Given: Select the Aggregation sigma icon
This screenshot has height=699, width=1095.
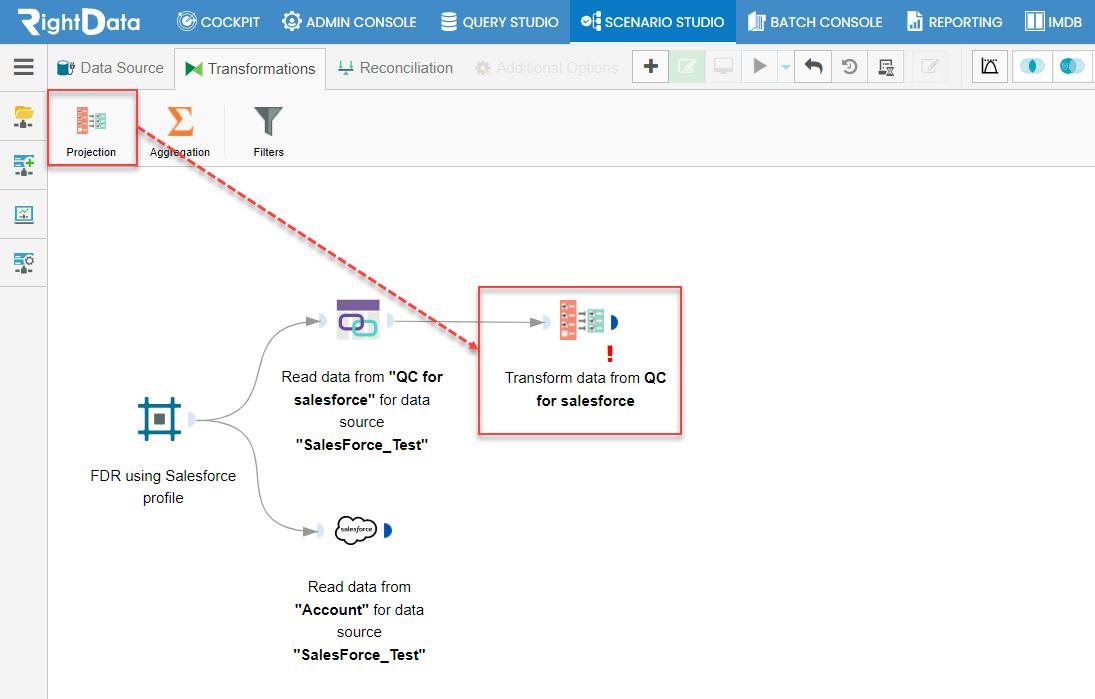Looking at the screenshot, I should pyautogui.click(x=180, y=121).
